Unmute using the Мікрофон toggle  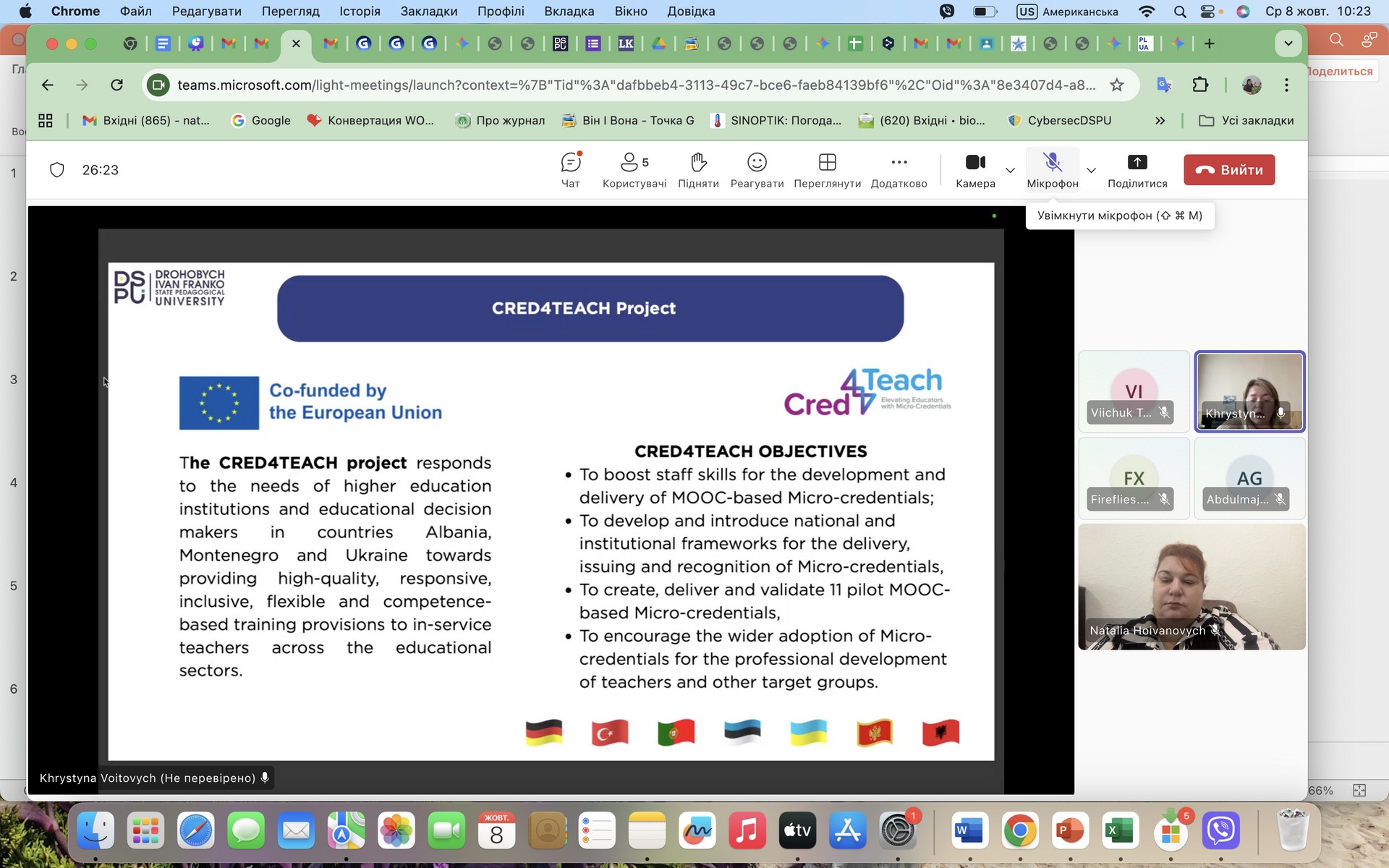(1052, 169)
